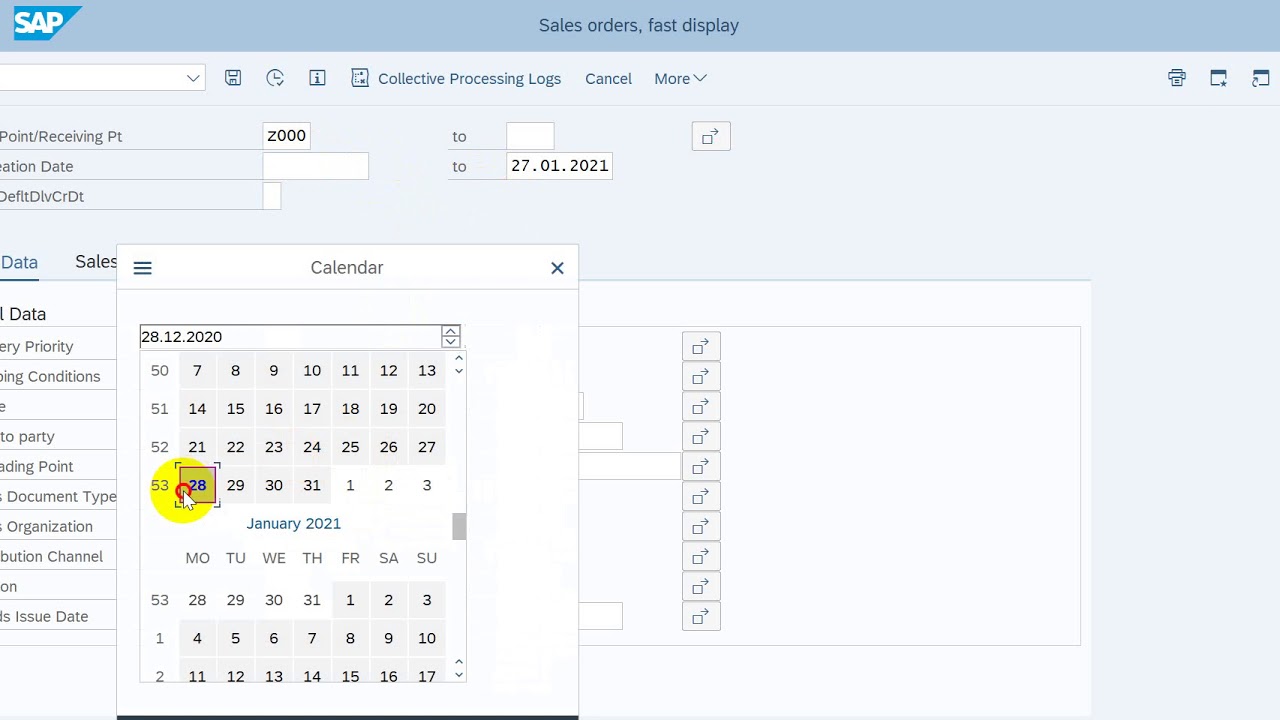Click multiple selection button for Goods Issue Date
This screenshot has width=1280, height=720.
(701, 616)
